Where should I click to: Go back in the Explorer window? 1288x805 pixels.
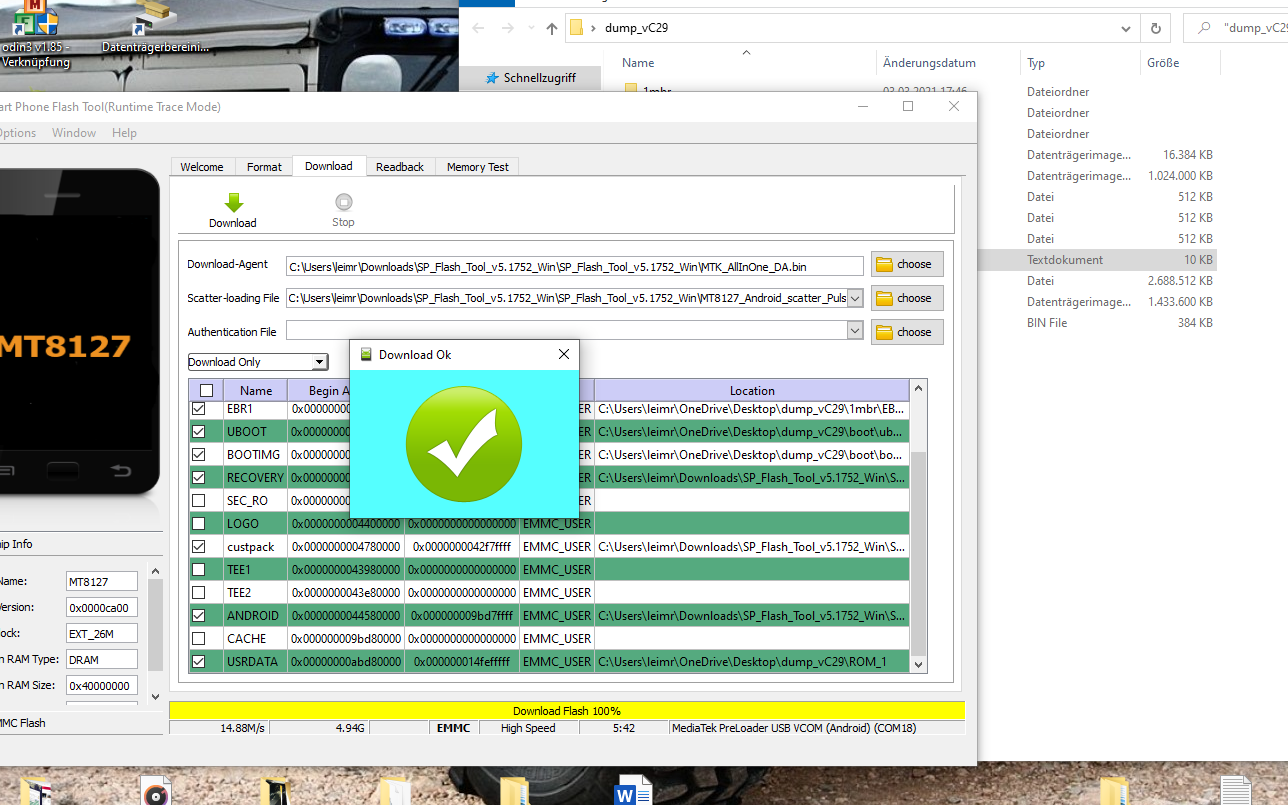[x=478, y=28]
